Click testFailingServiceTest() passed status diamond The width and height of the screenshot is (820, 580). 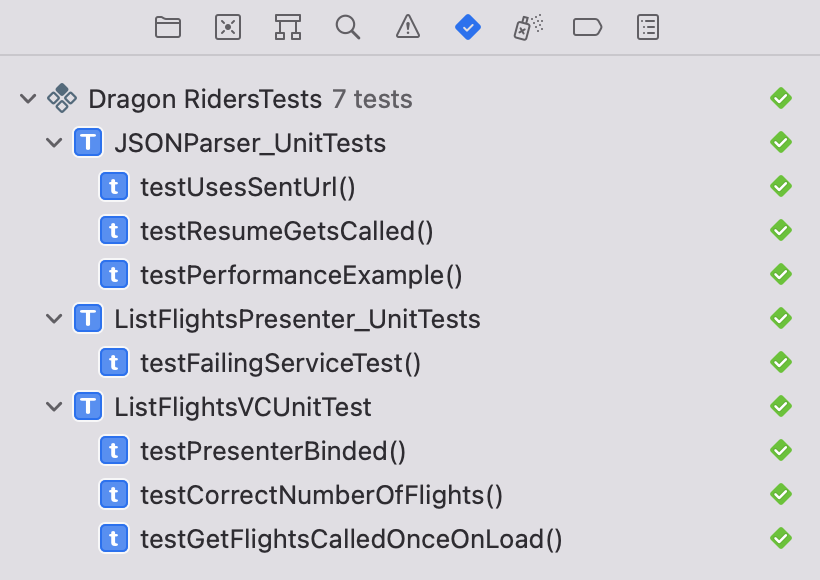pos(781,362)
